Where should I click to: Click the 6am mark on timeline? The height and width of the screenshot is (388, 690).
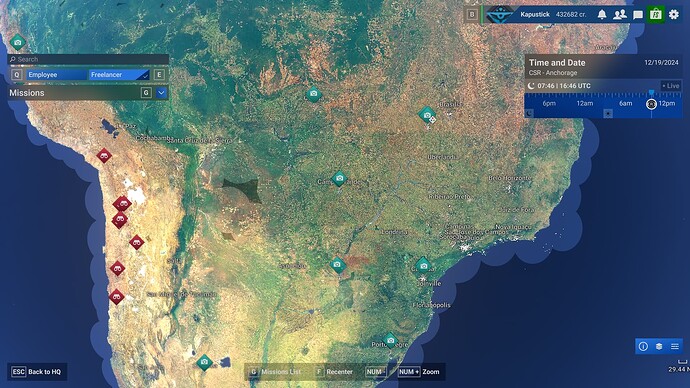[625, 103]
